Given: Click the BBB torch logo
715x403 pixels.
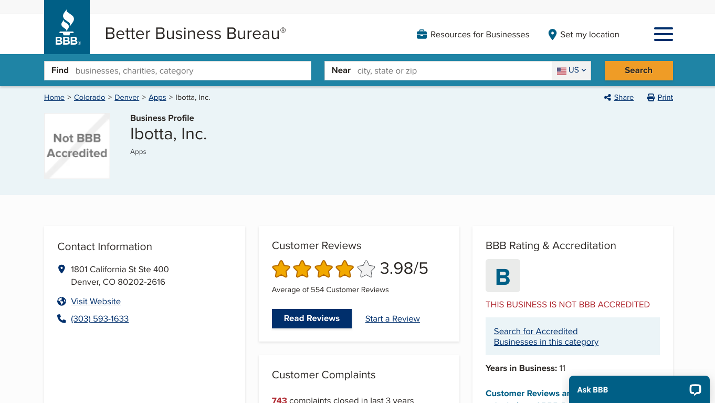Looking at the screenshot, I should [x=67, y=27].
